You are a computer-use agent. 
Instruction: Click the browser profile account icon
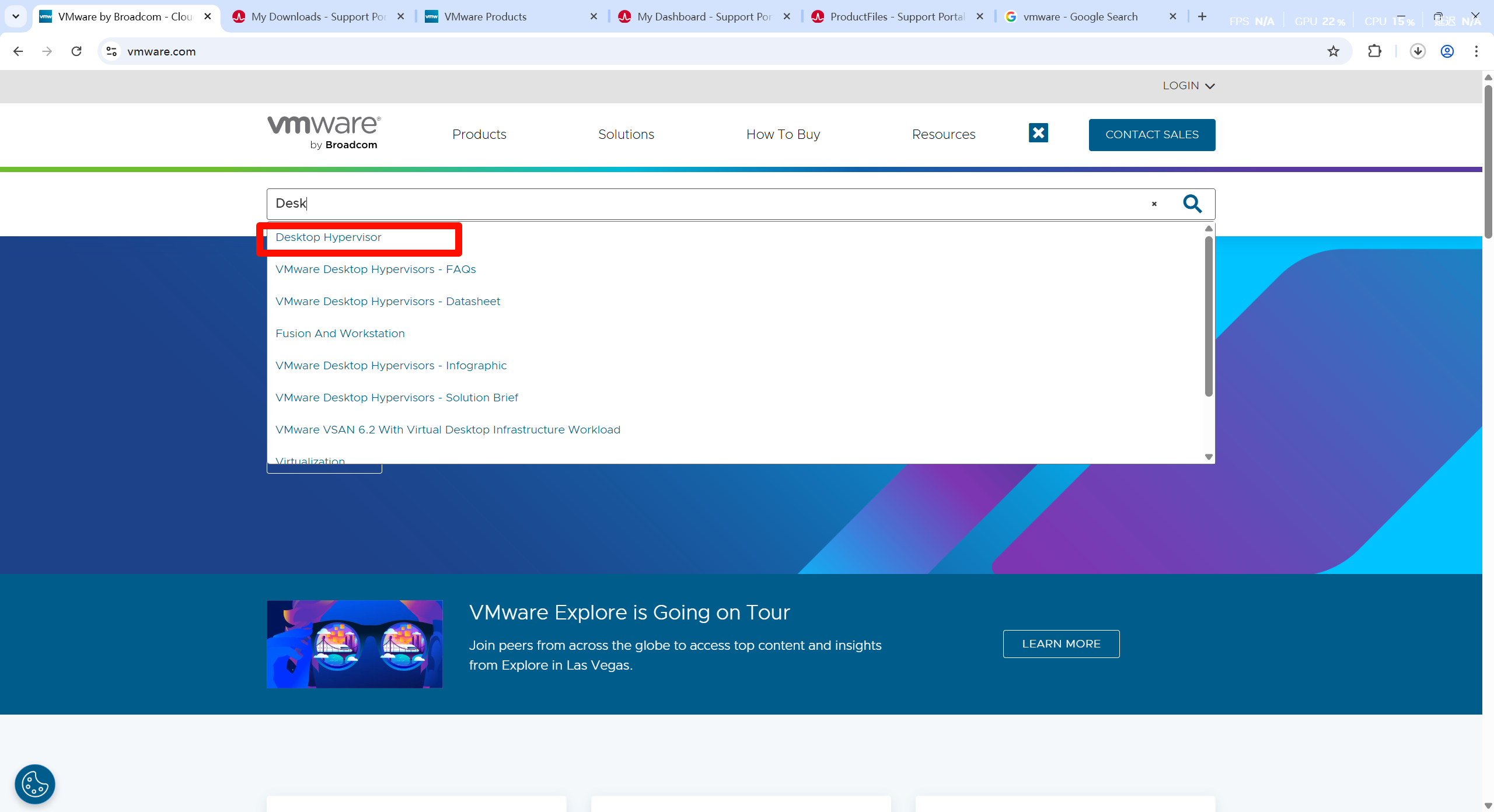1447,51
